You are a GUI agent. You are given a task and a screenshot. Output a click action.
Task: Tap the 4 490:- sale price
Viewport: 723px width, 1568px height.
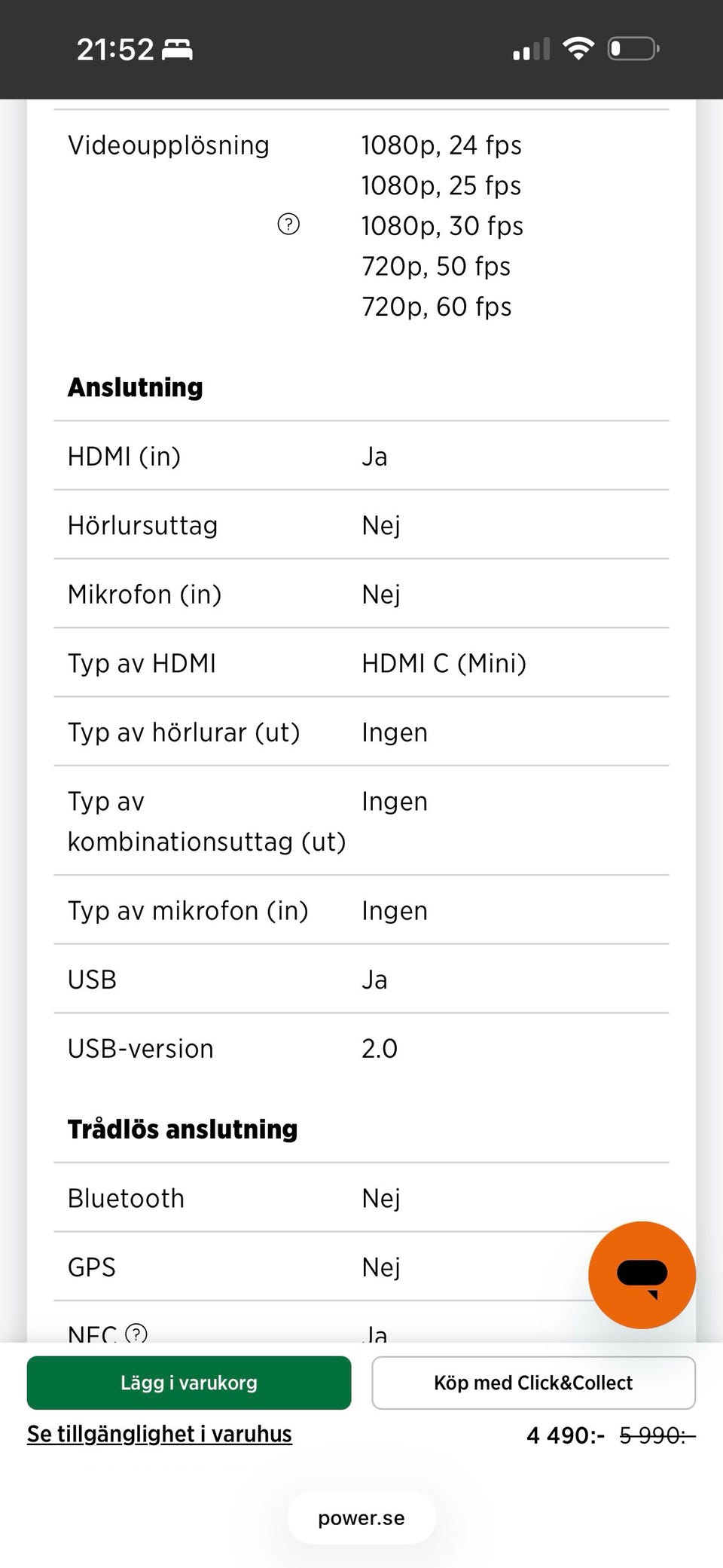(565, 1435)
